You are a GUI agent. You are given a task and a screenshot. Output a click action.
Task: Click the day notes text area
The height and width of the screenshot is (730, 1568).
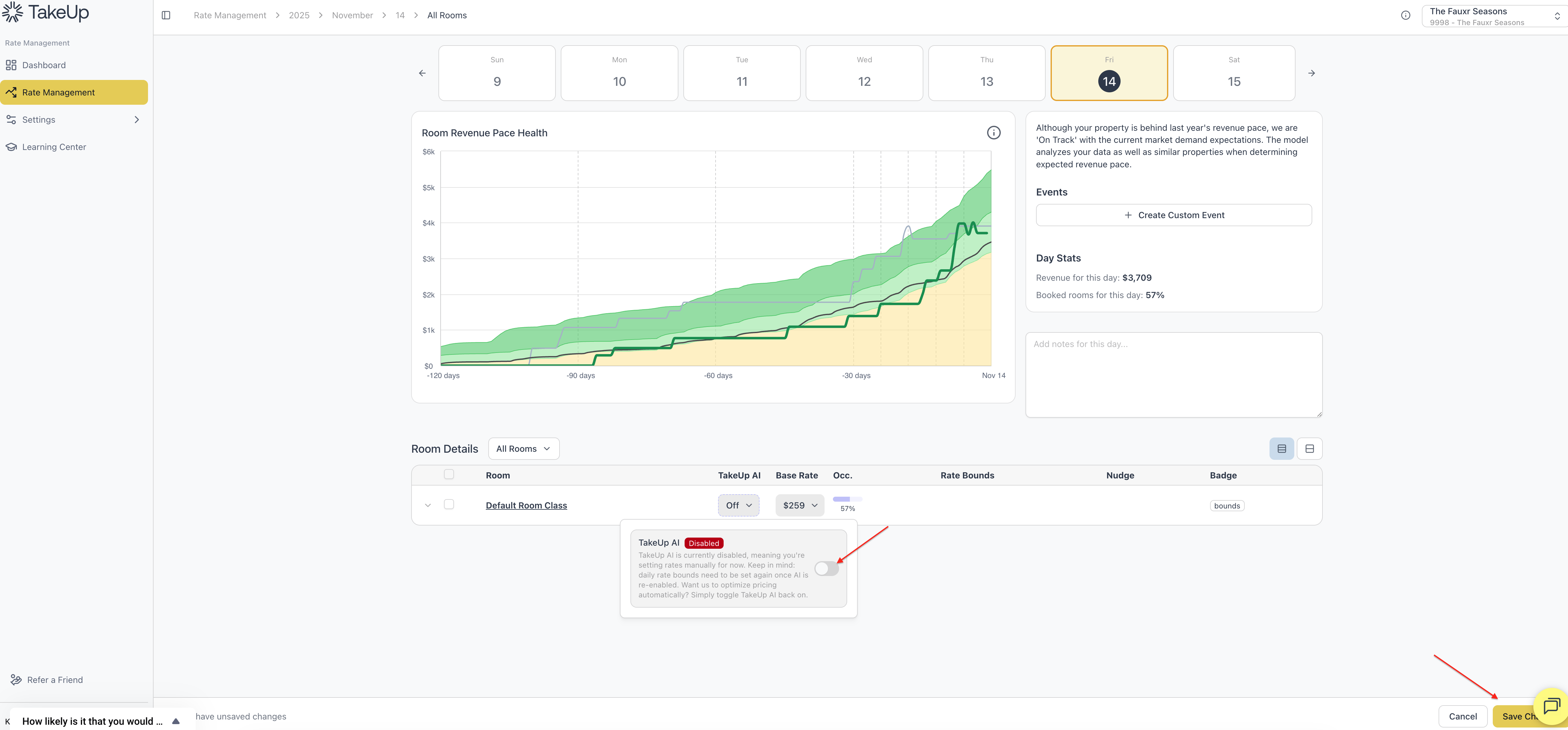pos(1173,375)
